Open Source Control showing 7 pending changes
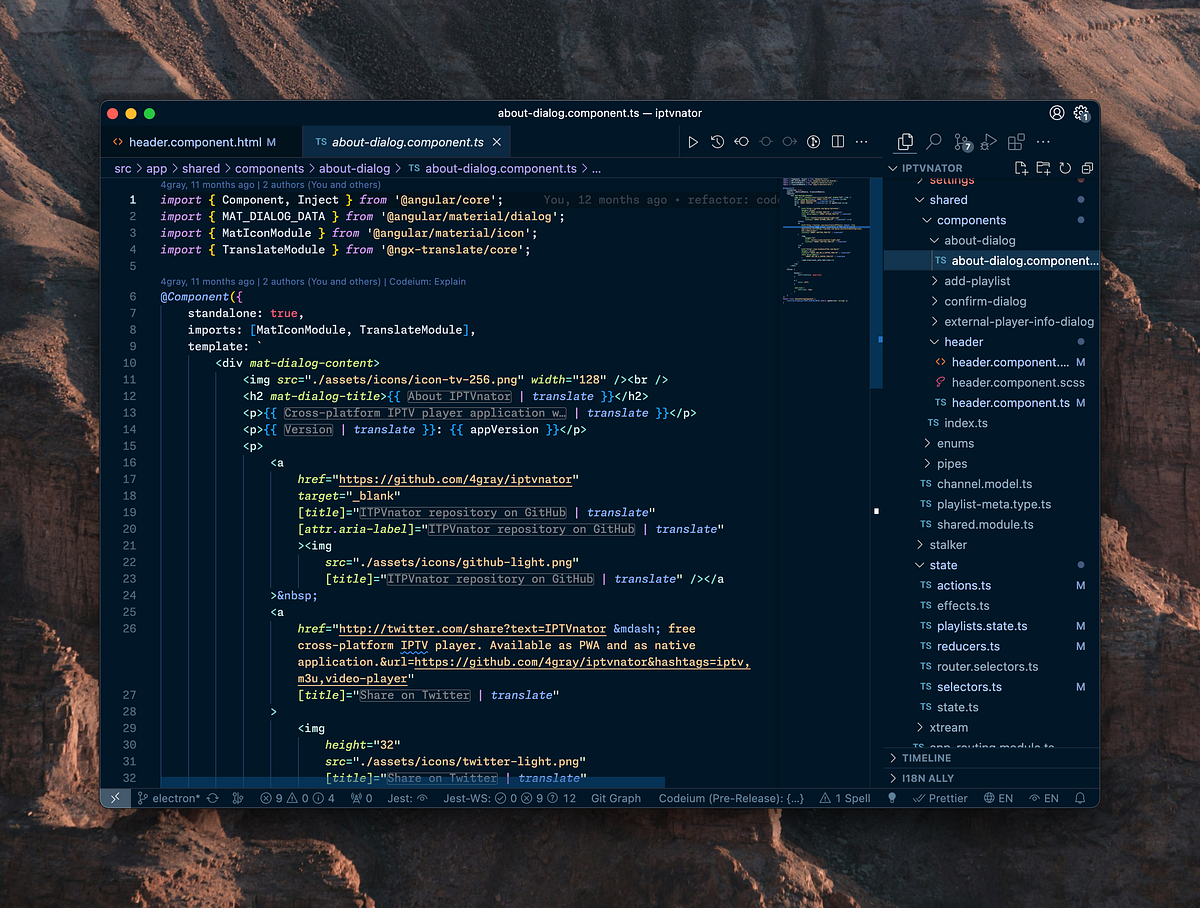The height and width of the screenshot is (908, 1200). 960,141
